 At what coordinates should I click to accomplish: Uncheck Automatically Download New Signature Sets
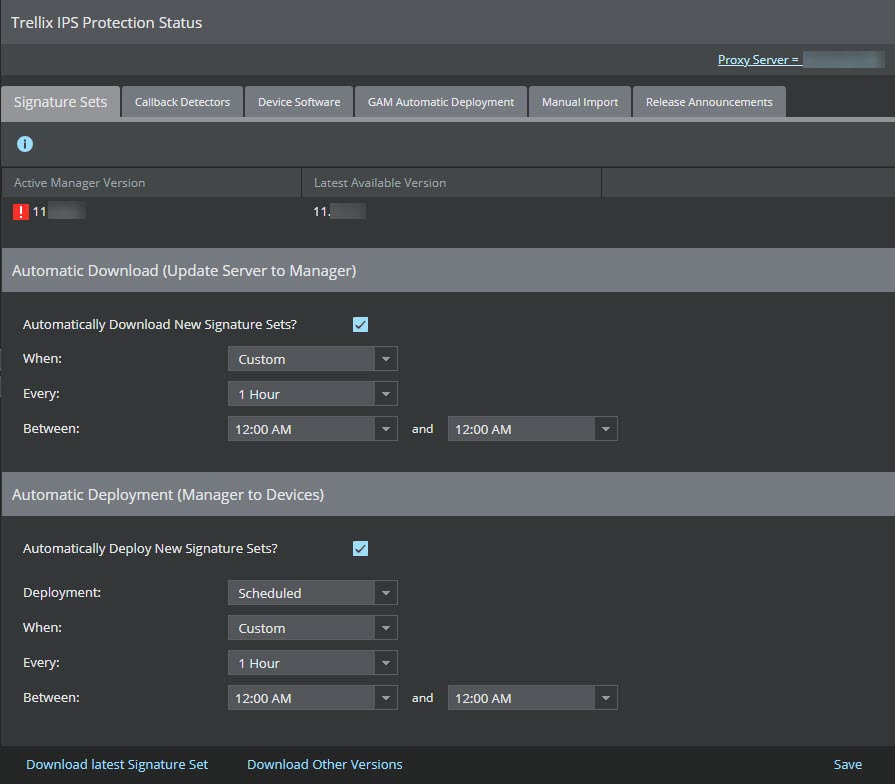pyautogui.click(x=360, y=325)
